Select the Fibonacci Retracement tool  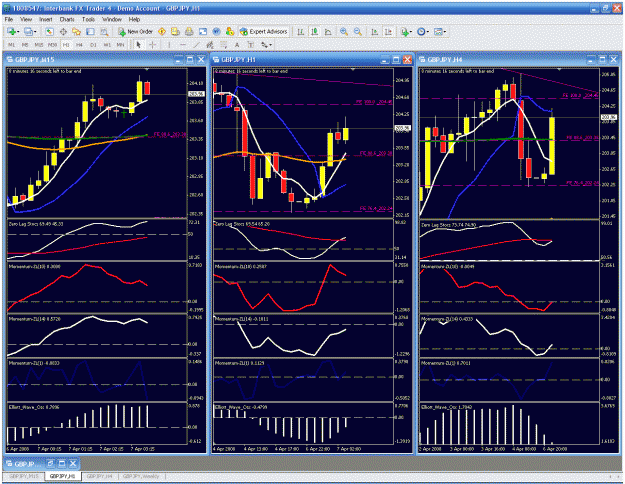tap(224, 45)
